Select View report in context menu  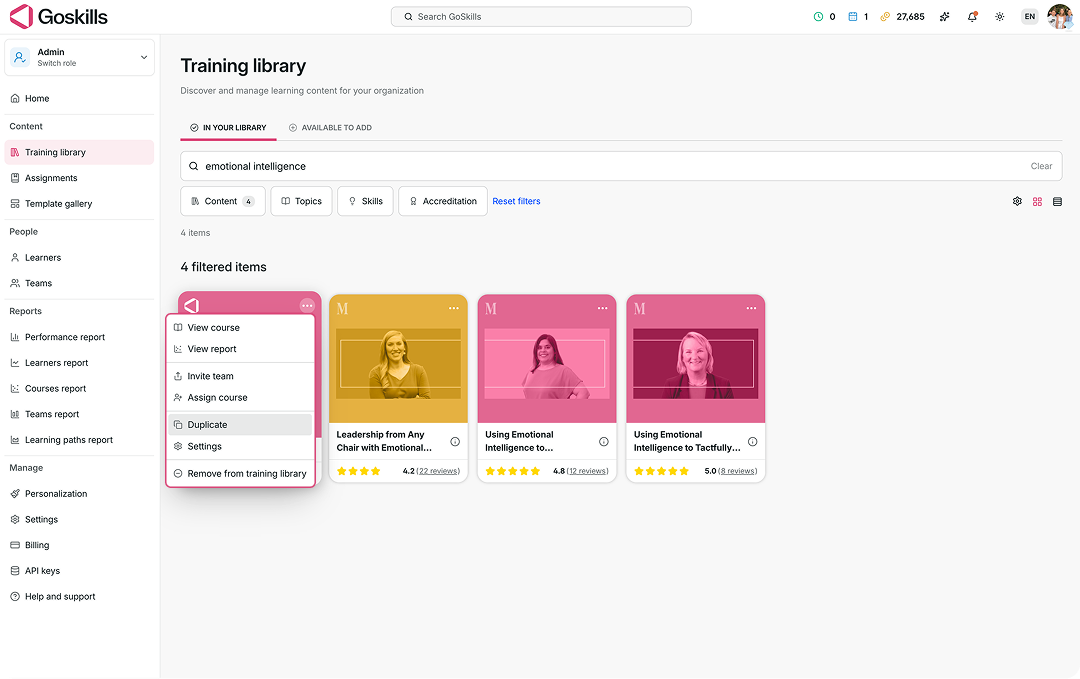point(240,349)
